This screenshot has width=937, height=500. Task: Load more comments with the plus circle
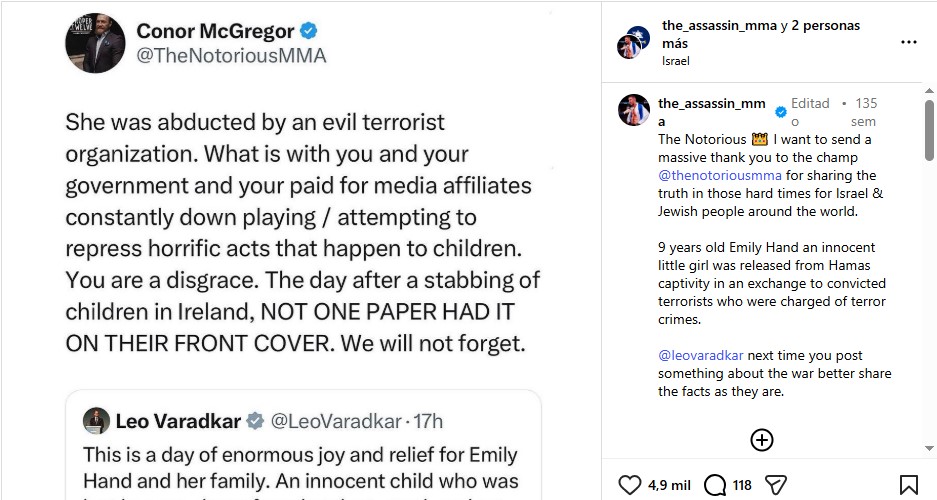[x=761, y=440]
